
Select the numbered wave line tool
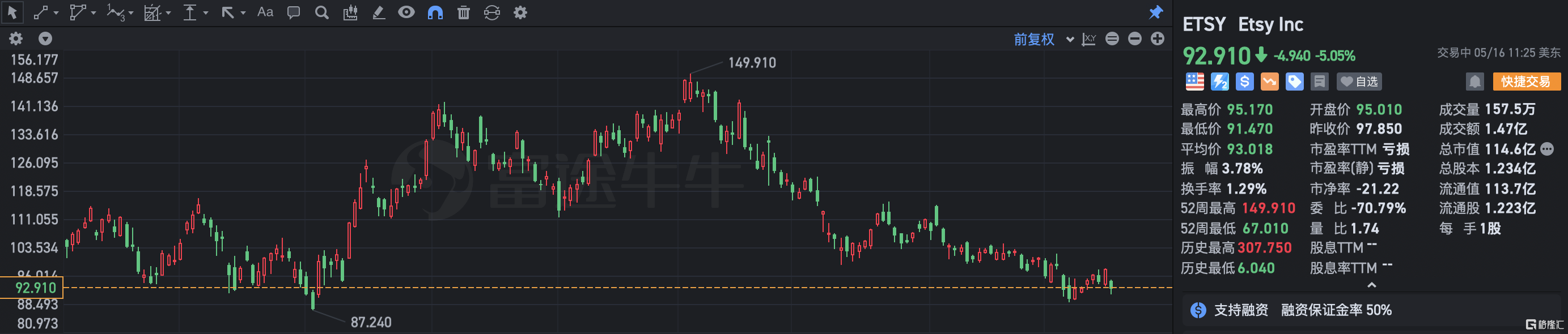[116, 12]
